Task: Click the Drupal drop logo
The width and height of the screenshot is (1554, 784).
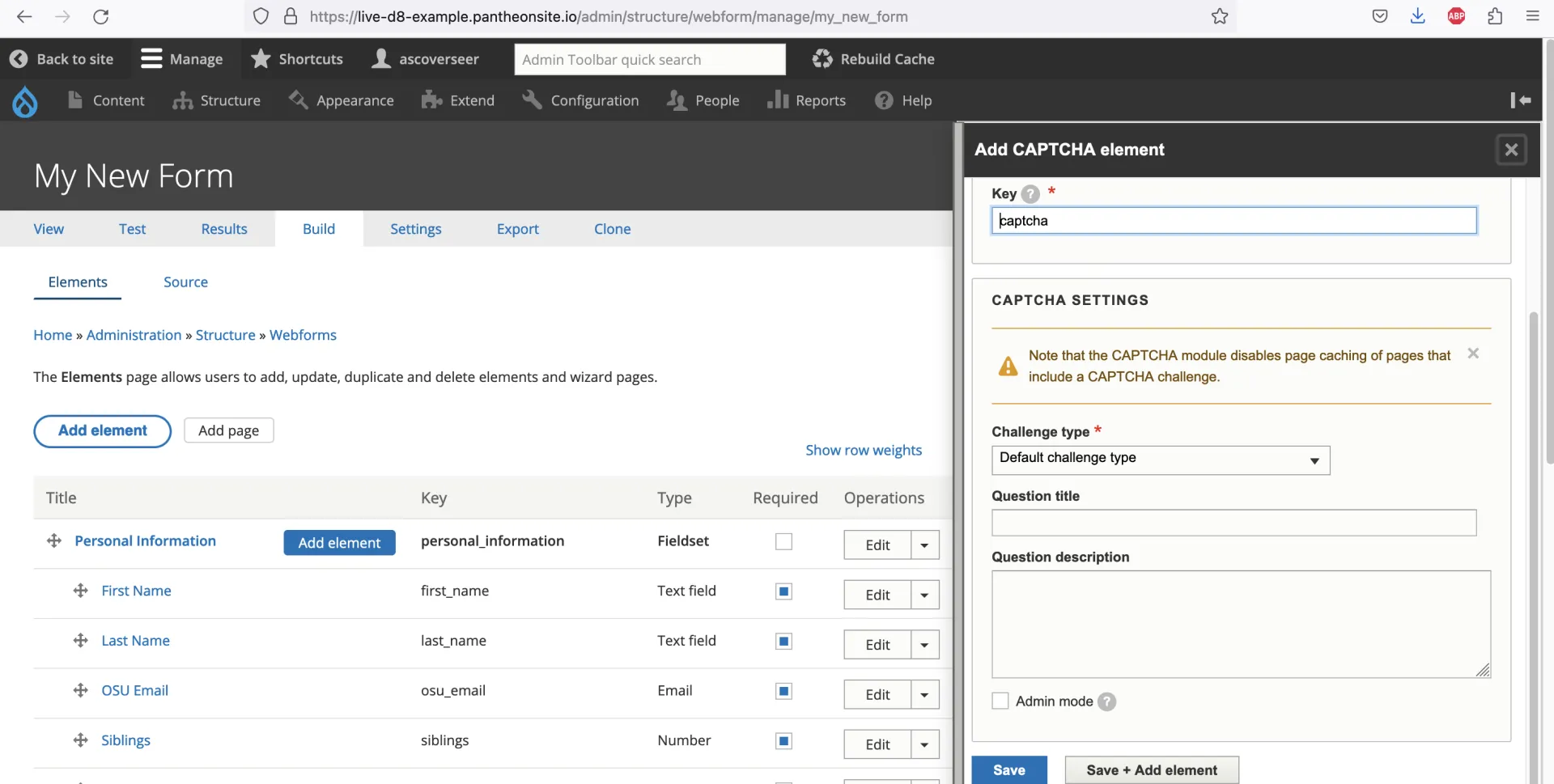Action: coord(25,101)
